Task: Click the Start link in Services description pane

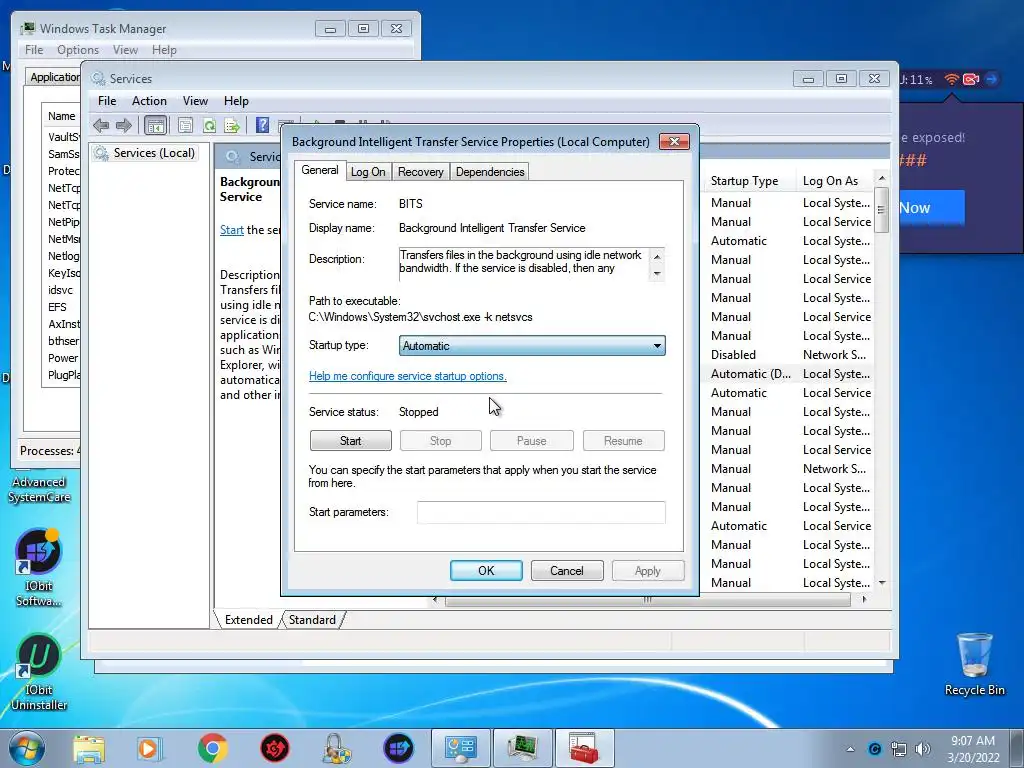Action: pyautogui.click(x=232, y=230)
